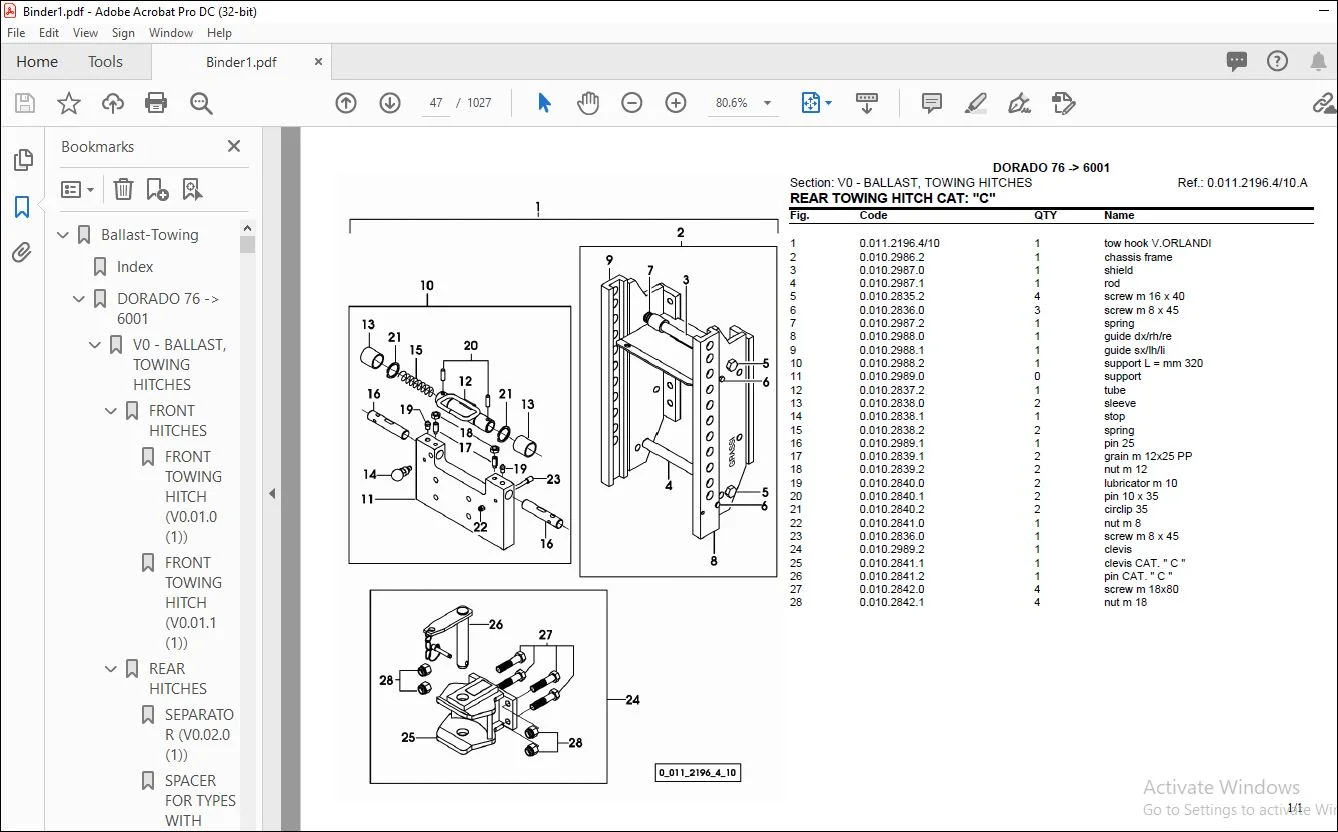Open SPACER FOR TYPES WITH bookmark
The image size is (1338, 832).
coord(200,801)
